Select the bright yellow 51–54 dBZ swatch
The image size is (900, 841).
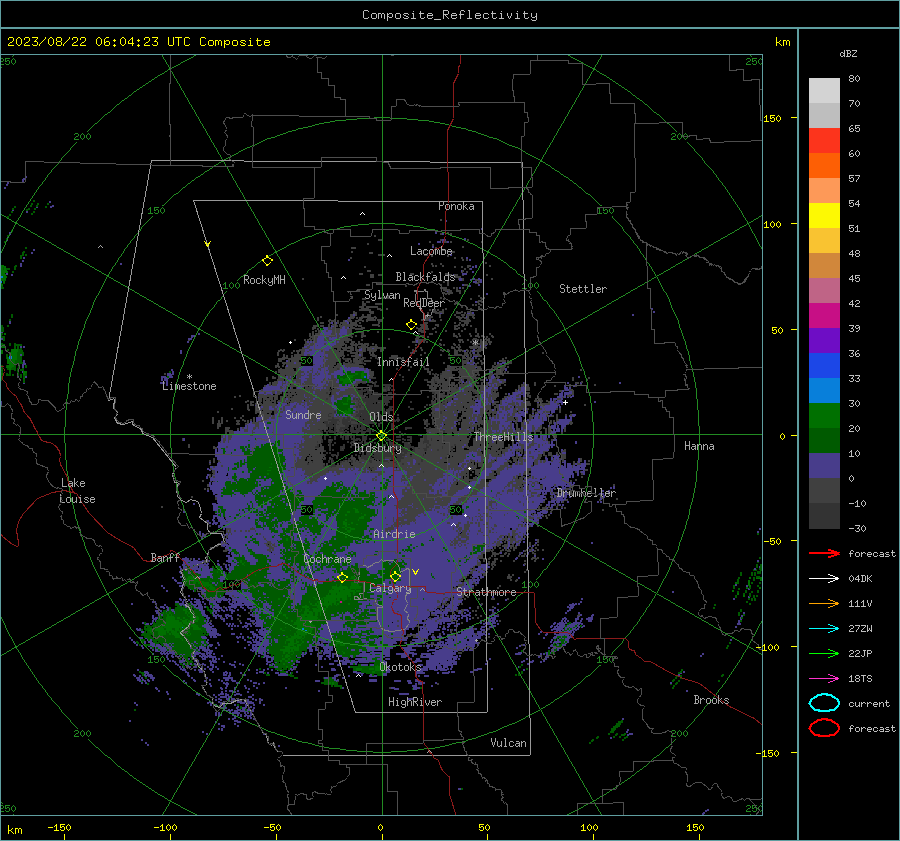point(824,216)
